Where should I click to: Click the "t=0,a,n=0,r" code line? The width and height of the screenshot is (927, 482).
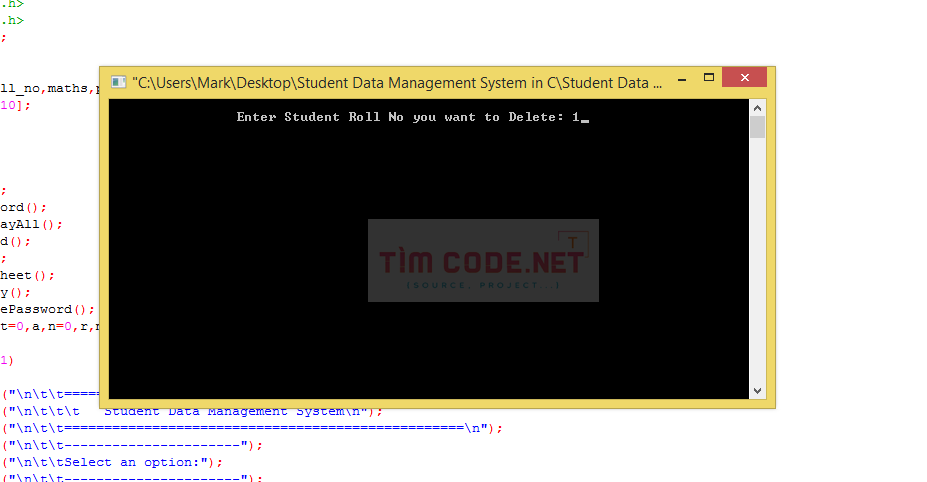[50, 326]
